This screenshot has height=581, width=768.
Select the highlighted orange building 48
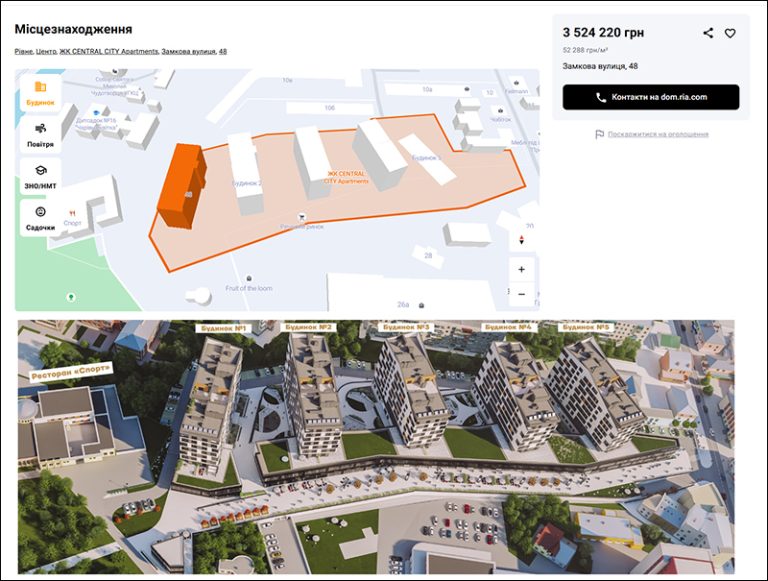182,186
